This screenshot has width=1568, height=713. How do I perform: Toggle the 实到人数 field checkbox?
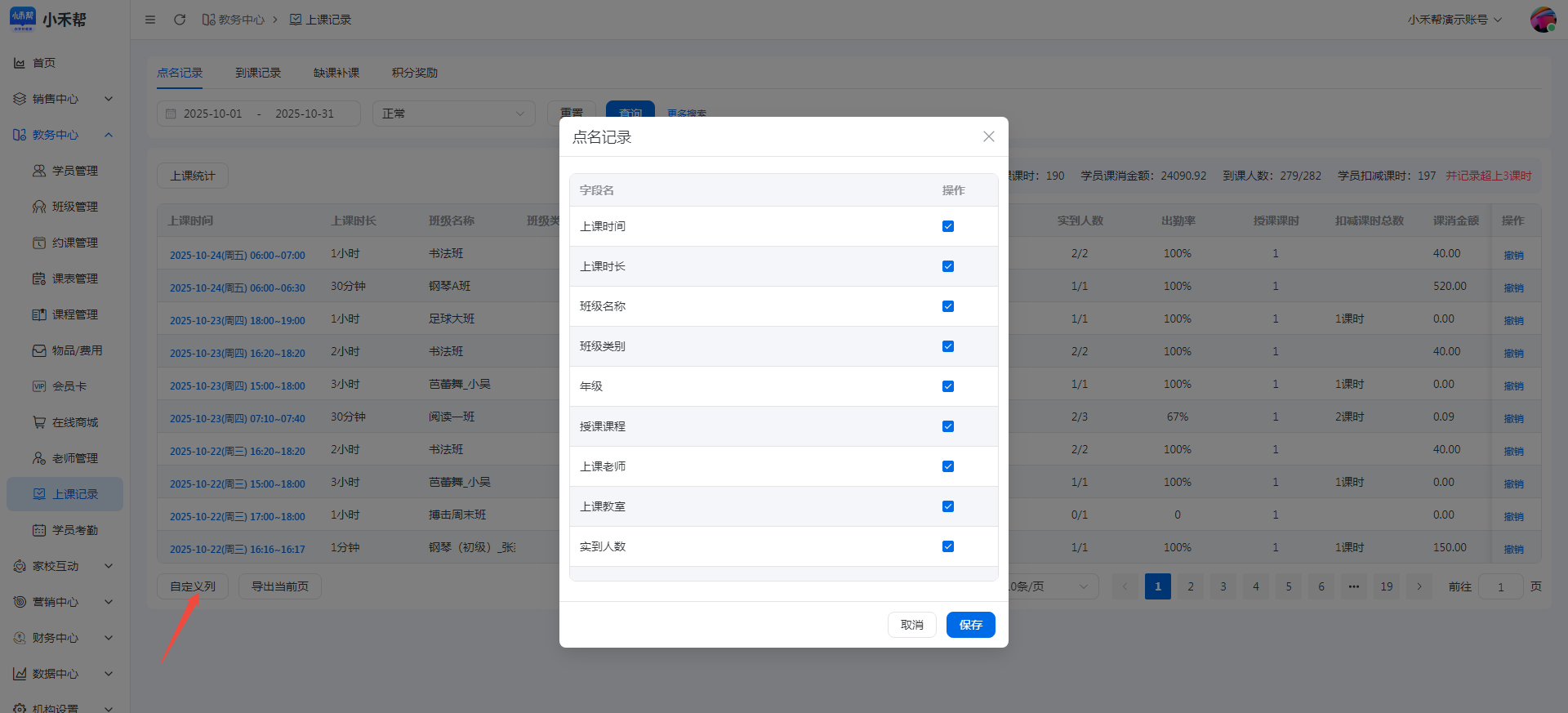(948, 546)
